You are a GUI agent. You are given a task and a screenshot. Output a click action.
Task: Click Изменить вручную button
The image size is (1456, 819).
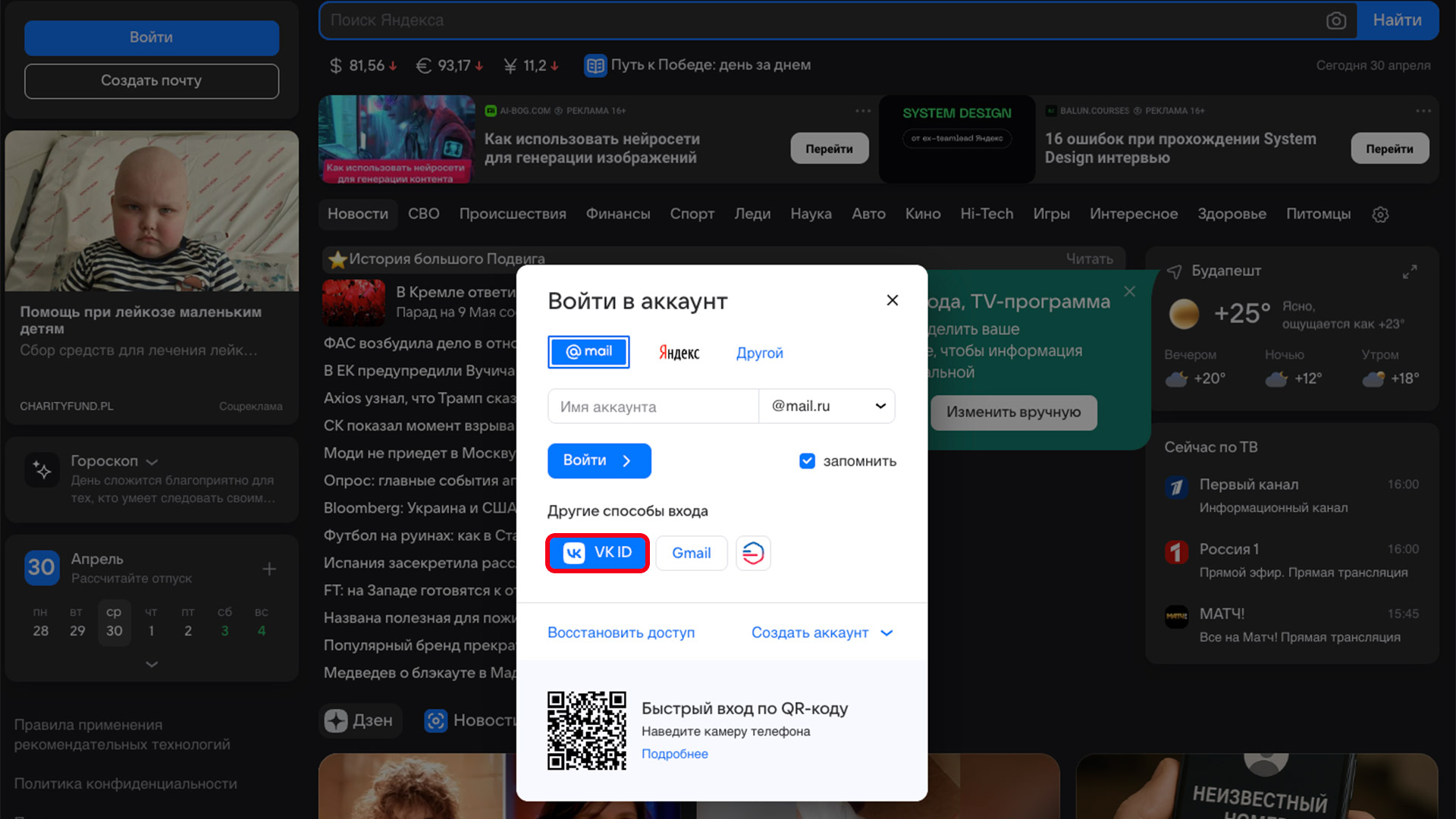[1013, 413]
